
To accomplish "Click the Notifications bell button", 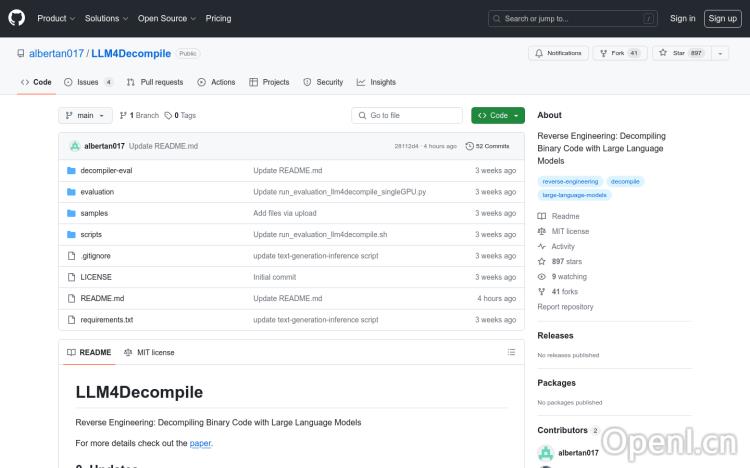I will pos(558,53).
